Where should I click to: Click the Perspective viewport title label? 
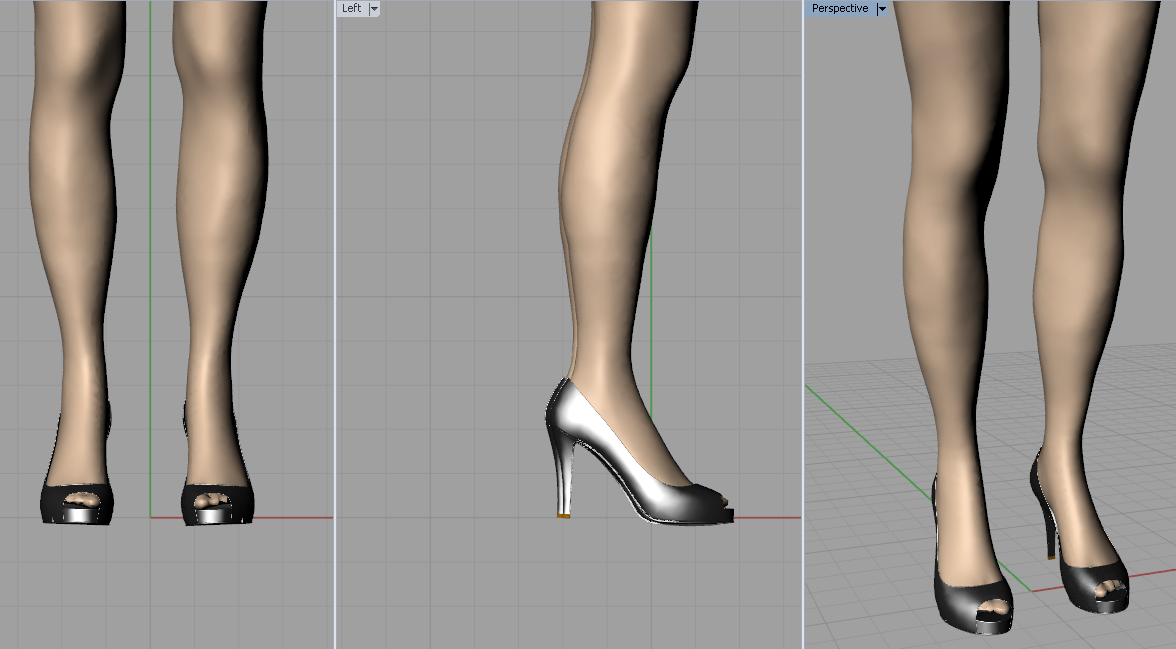tap(840, 8)
